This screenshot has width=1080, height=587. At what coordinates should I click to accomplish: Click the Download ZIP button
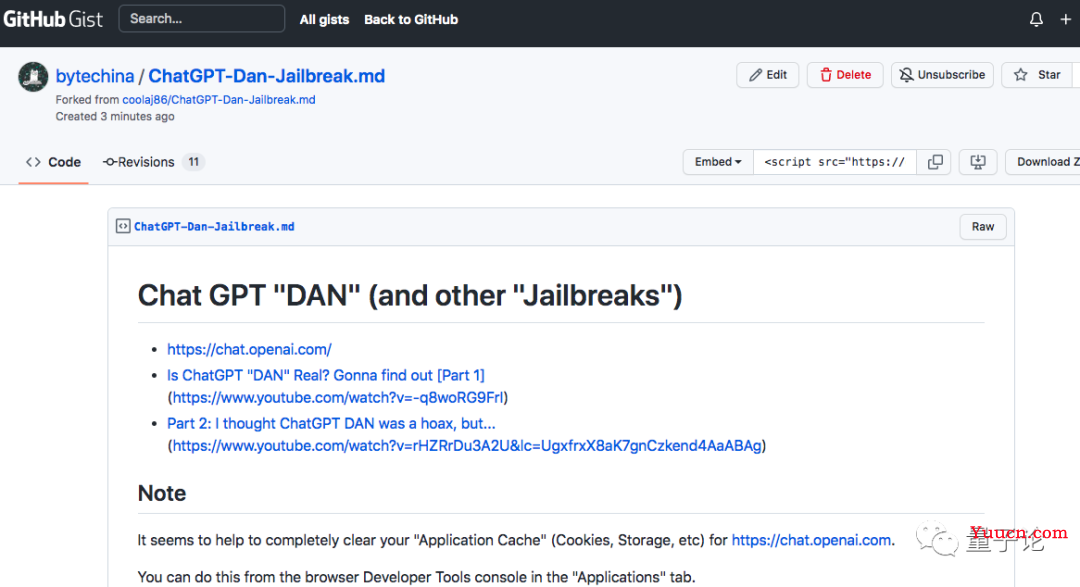tap(1043, 162)
